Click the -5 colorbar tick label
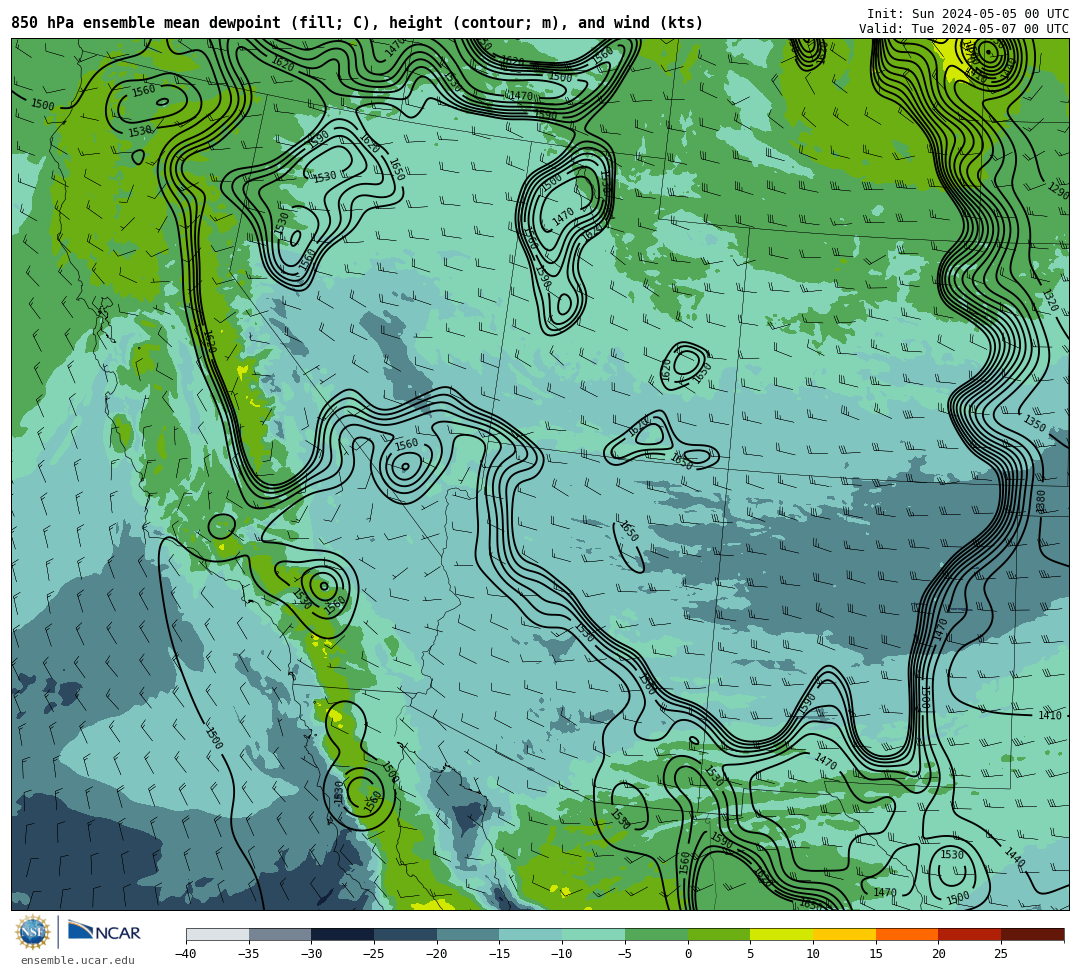The width and height of the screenshot is (1080, 973). [x=624, y=954]
